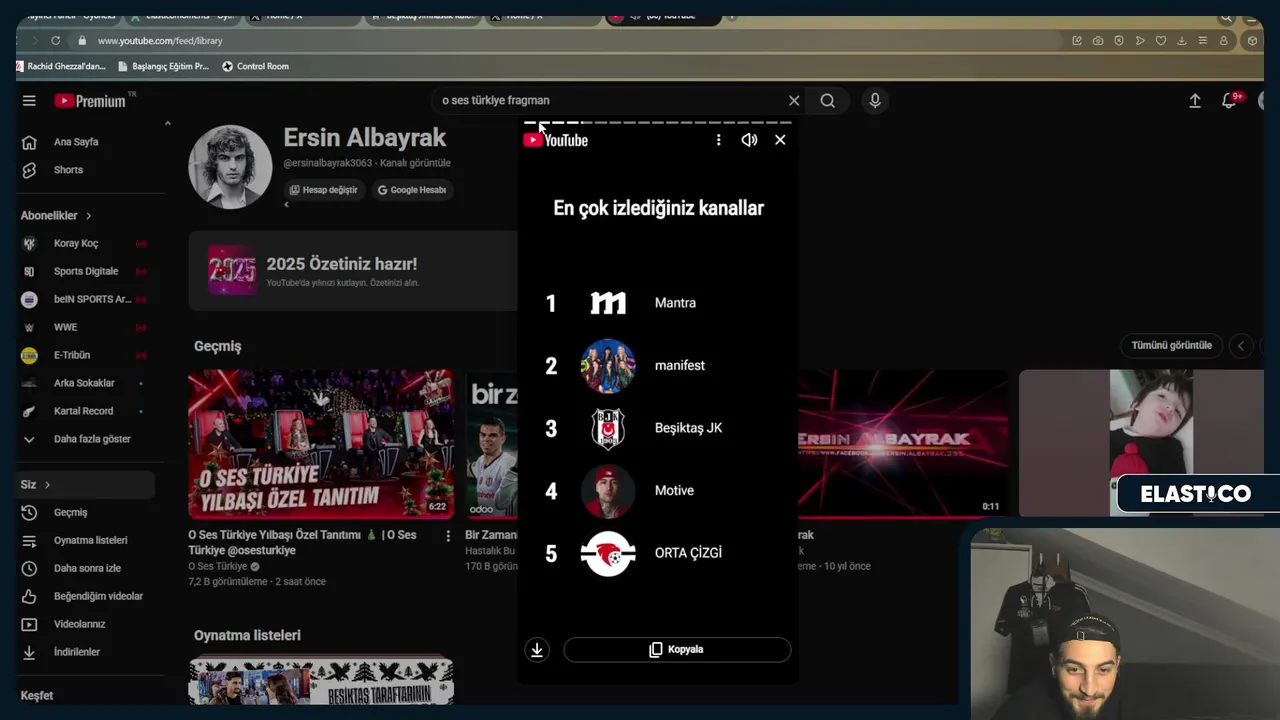Open child photo video thumbnail

point(1141,443)
